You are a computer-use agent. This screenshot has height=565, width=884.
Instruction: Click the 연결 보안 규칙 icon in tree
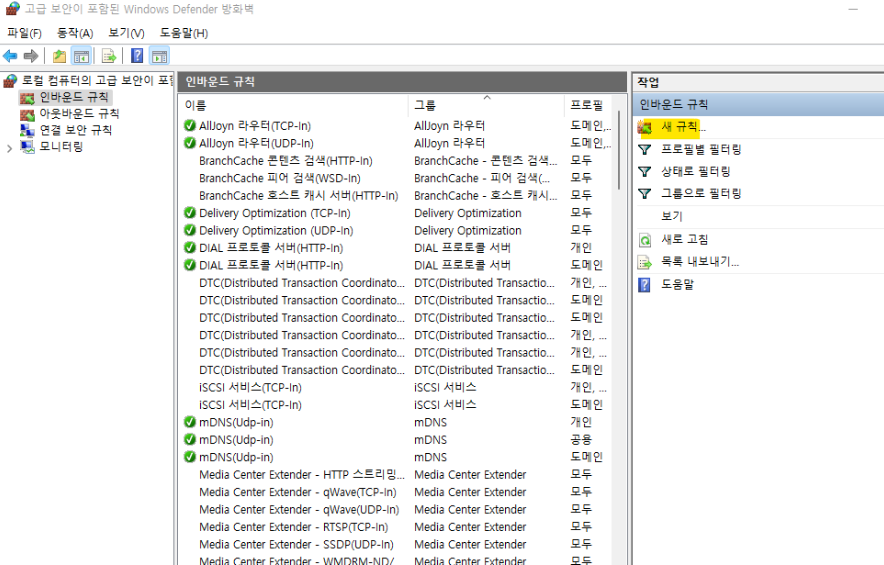[x=27, y=131]
